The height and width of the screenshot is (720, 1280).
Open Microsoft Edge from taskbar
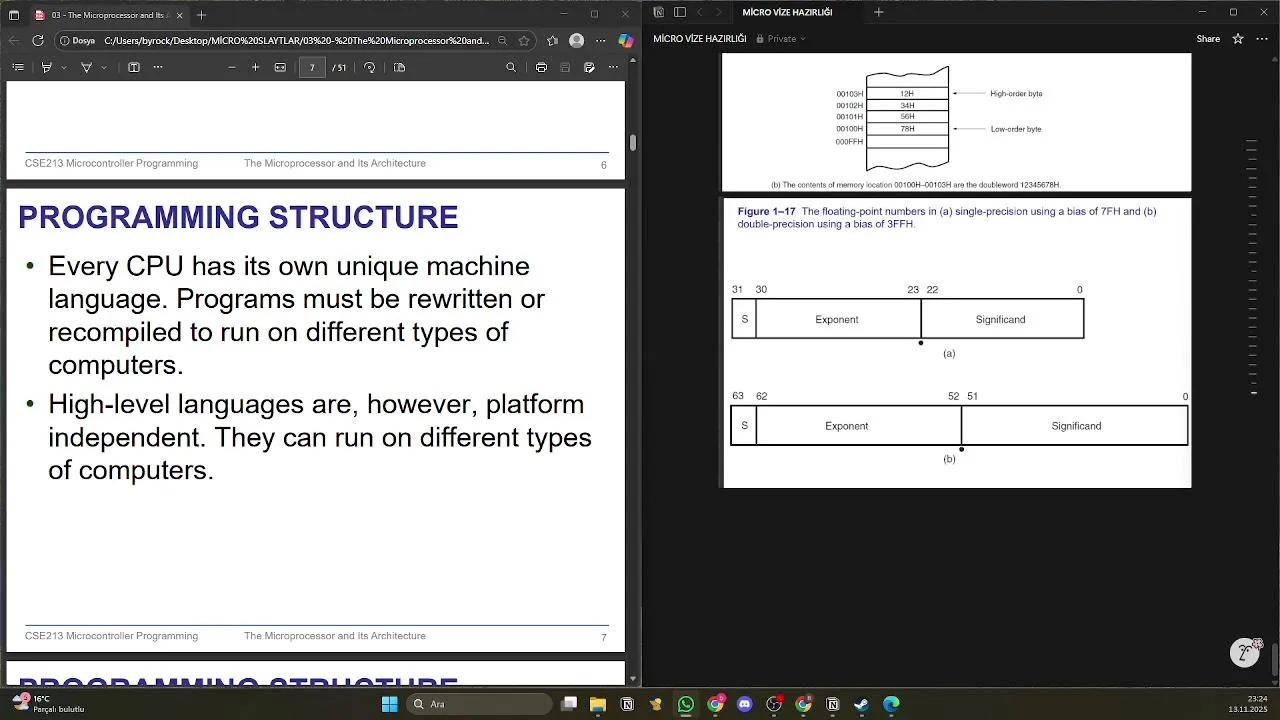click(891, 704)
